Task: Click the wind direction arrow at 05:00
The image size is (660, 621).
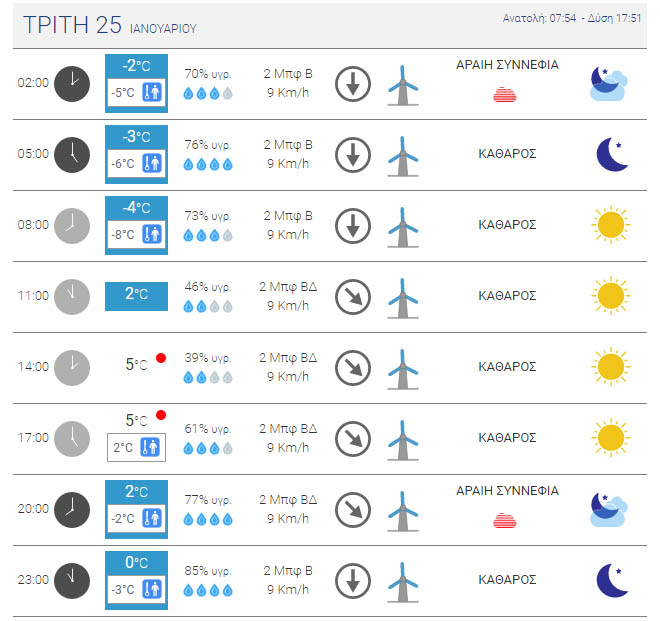Action: click(352, 154)
